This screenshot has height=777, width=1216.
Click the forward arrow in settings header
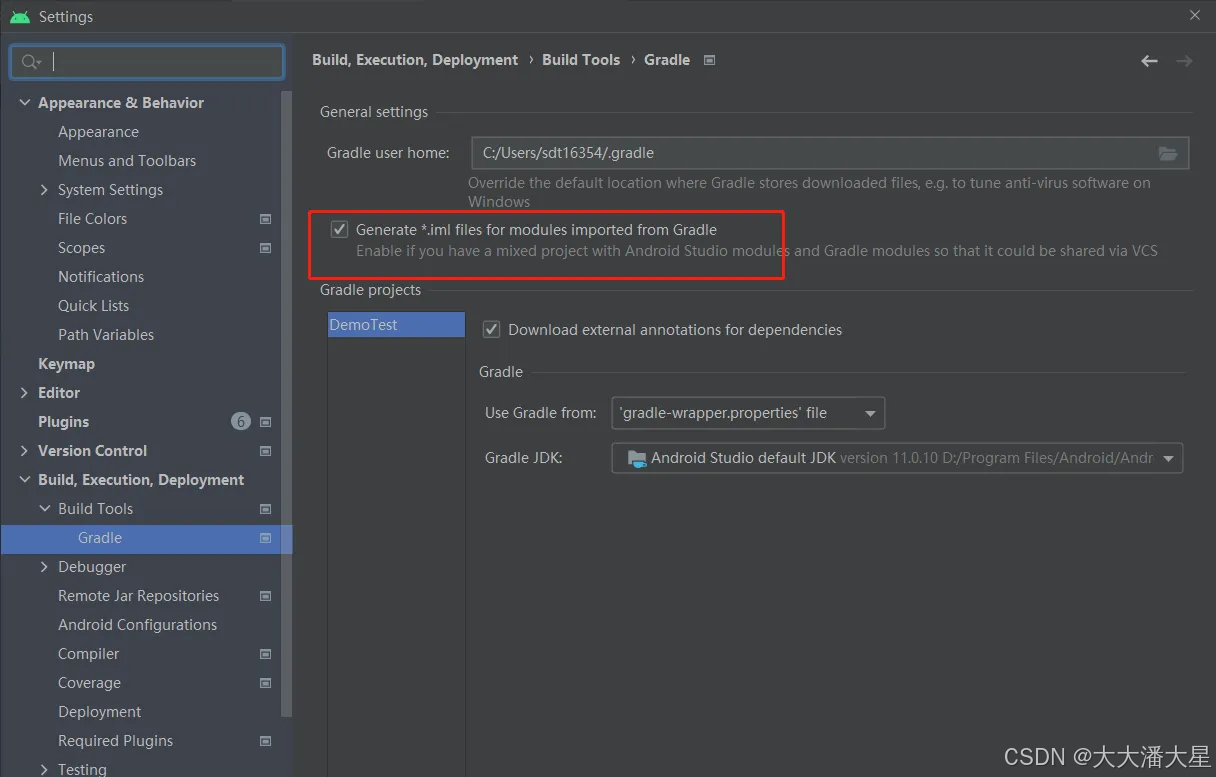pyautogui.click(x=1184, y=61)
